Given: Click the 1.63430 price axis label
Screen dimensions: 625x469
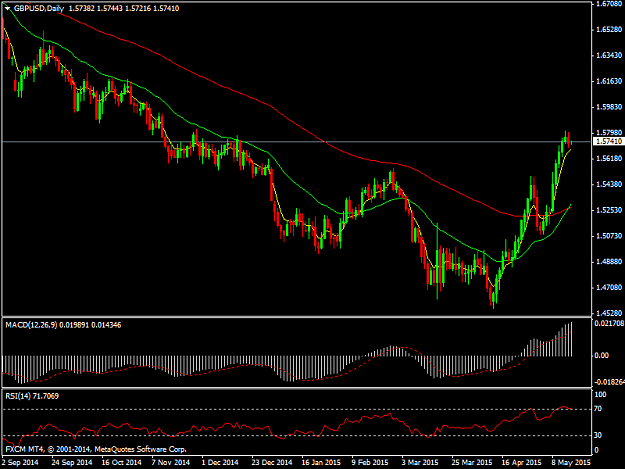Looking at the screenshot, I should (x=609, y=55).
